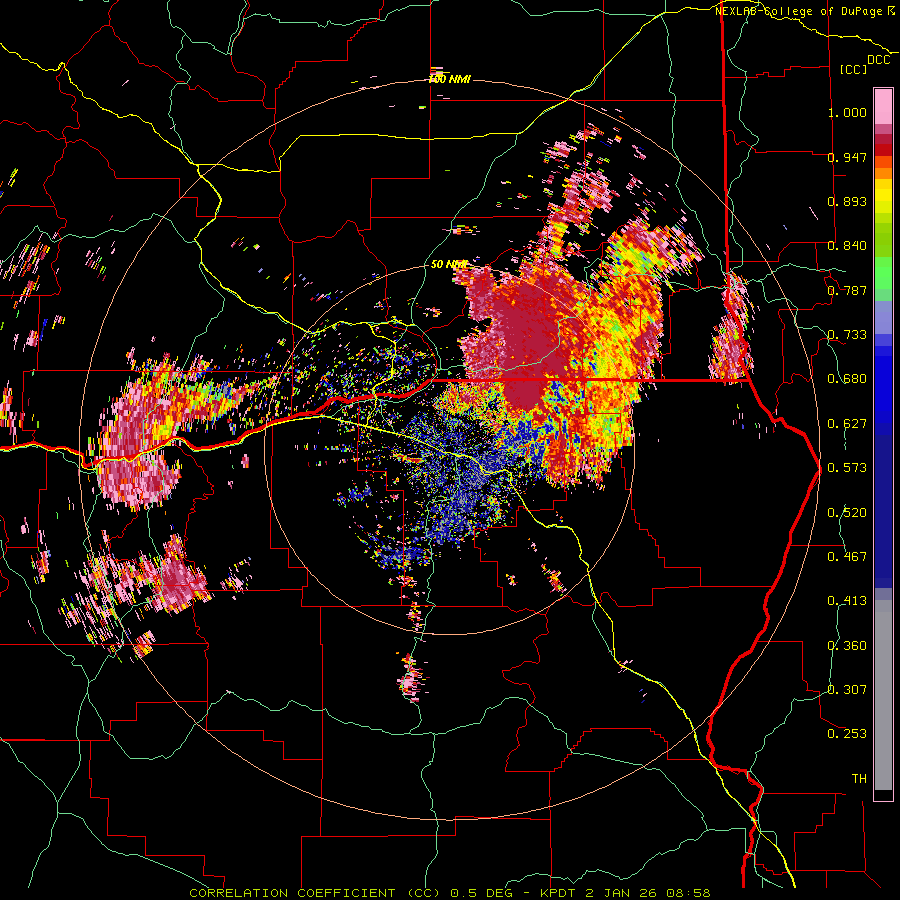
Task: Click the 0.893 scale value
Action: pyautogui.click(x=847, y=201)
